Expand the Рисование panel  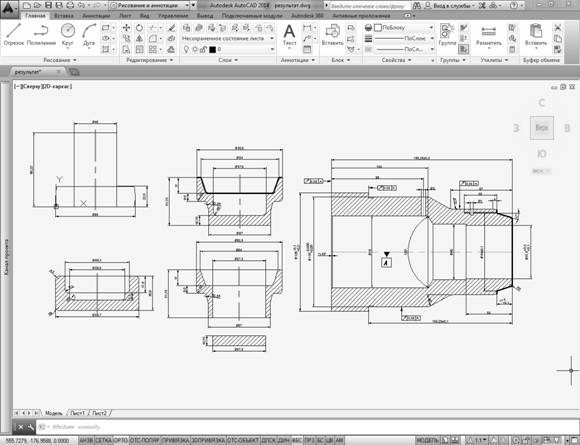pyautogui.click(x=60, y=60)
